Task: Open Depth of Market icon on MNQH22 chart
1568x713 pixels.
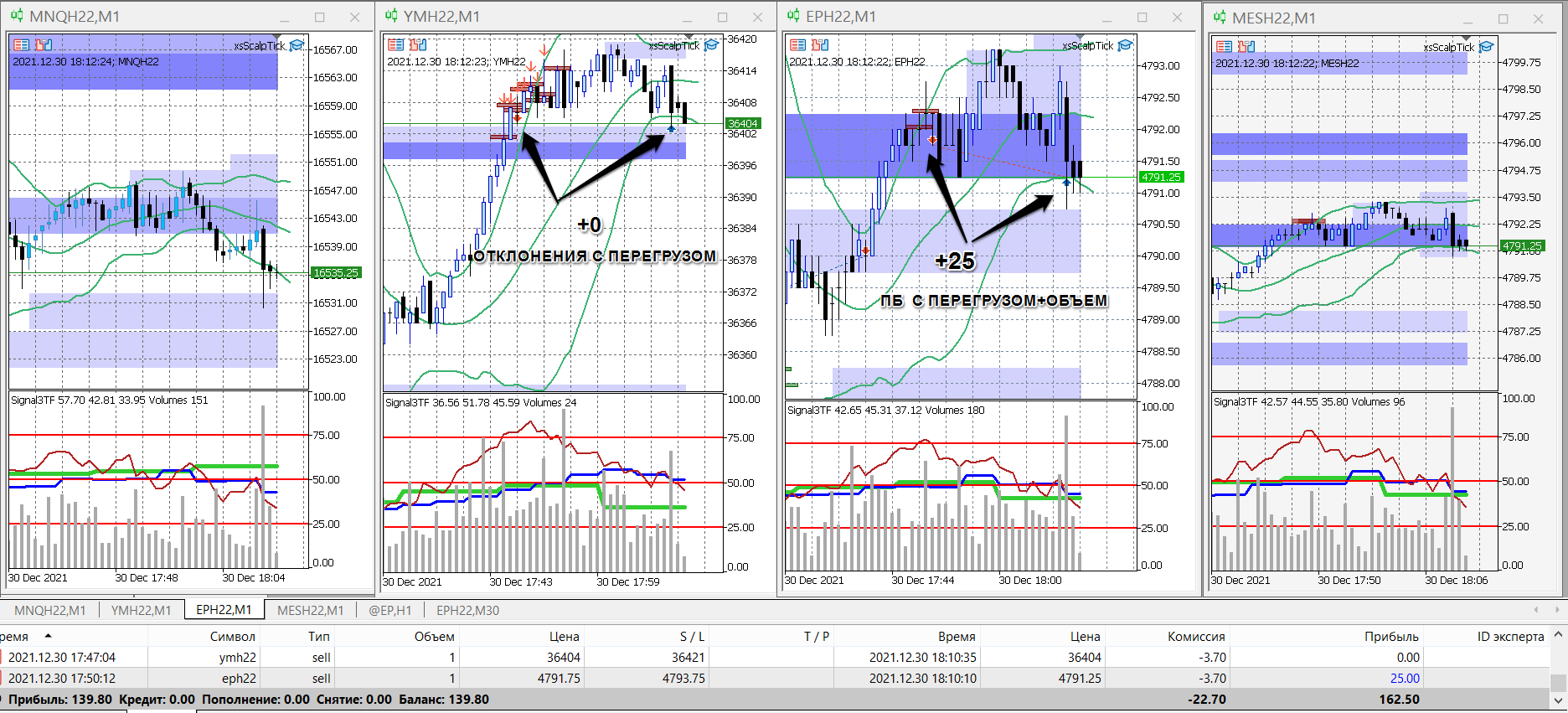Action: 44,45
